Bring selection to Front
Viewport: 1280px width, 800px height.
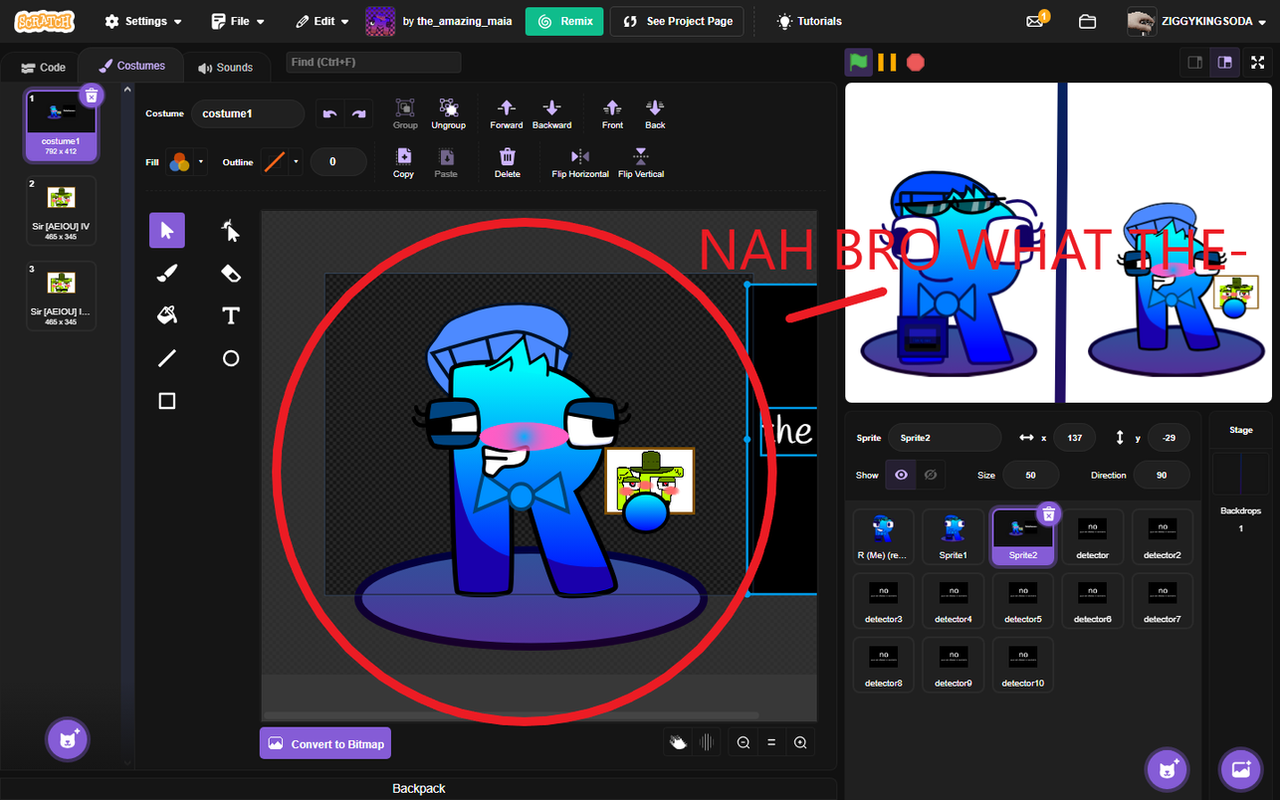pos(613,113)
